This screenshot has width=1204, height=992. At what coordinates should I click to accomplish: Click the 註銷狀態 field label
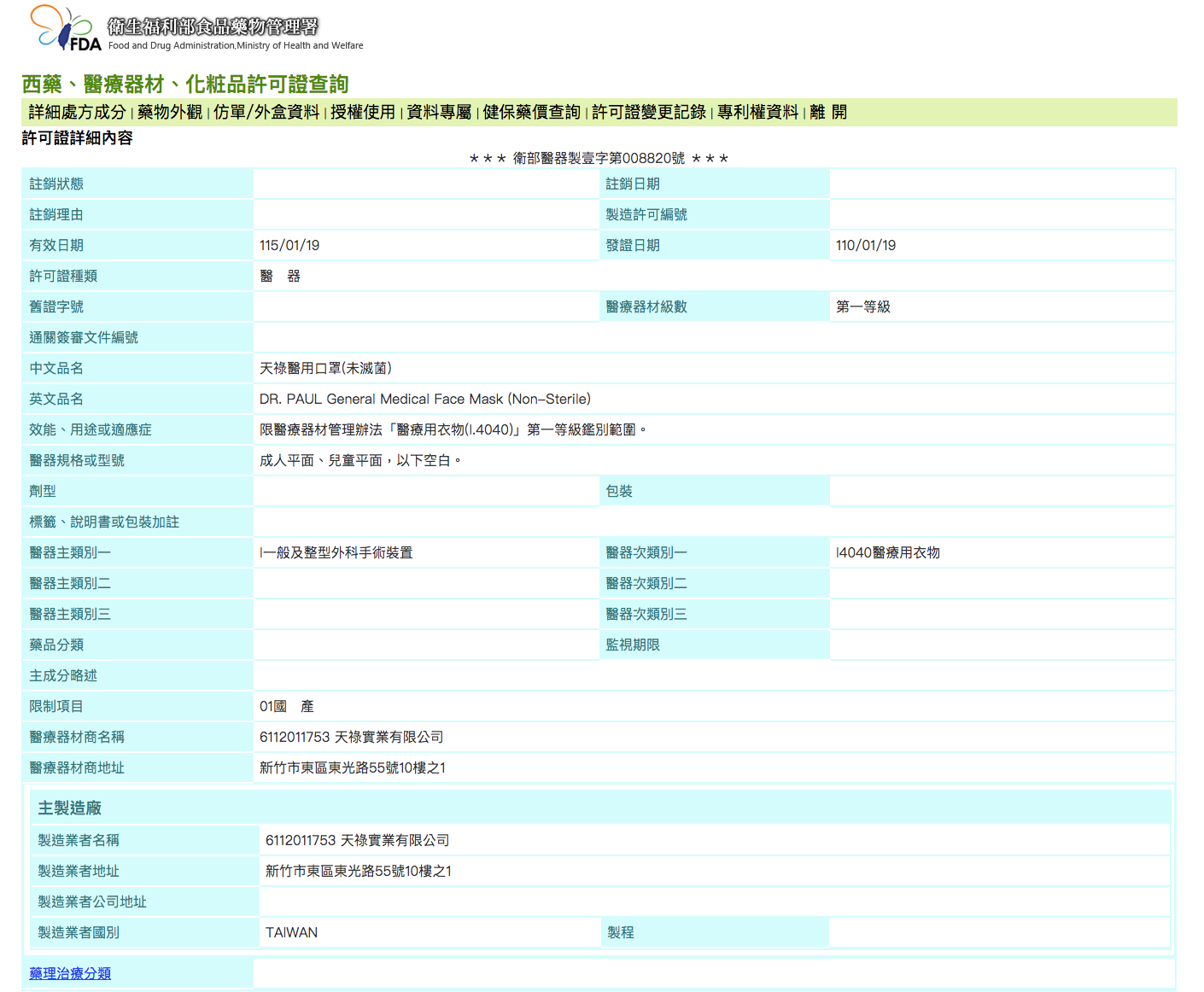click(x=56, y=184)
